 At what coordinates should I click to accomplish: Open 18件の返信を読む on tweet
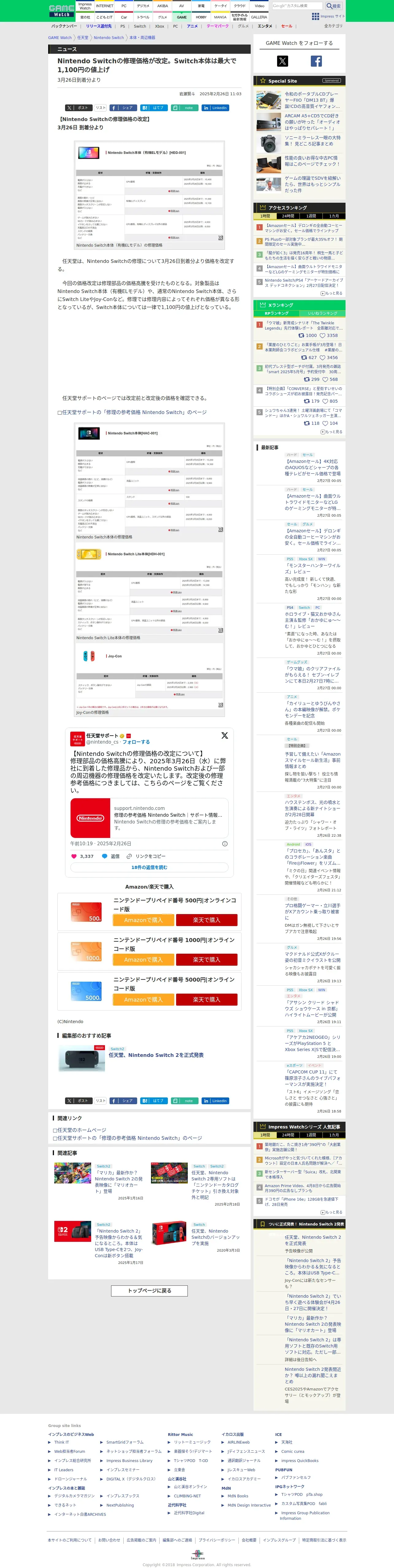tap(149, 867)
